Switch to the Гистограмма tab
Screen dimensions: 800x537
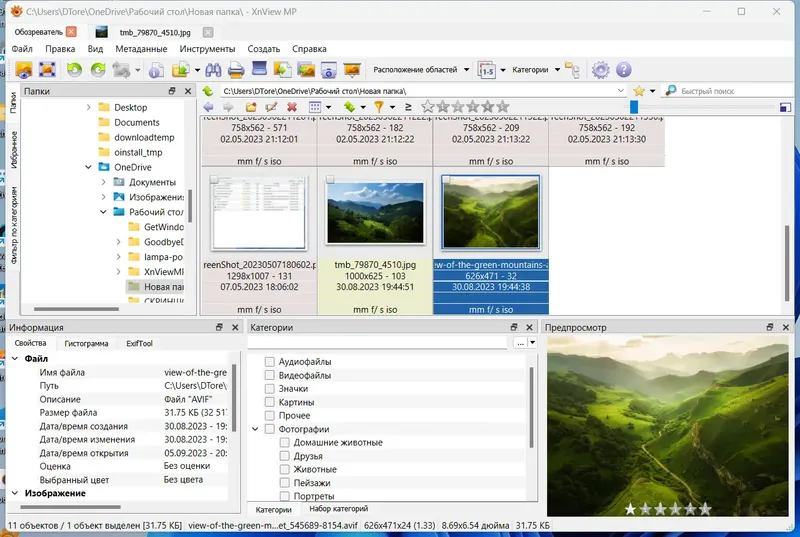click(x=86, y=343)
